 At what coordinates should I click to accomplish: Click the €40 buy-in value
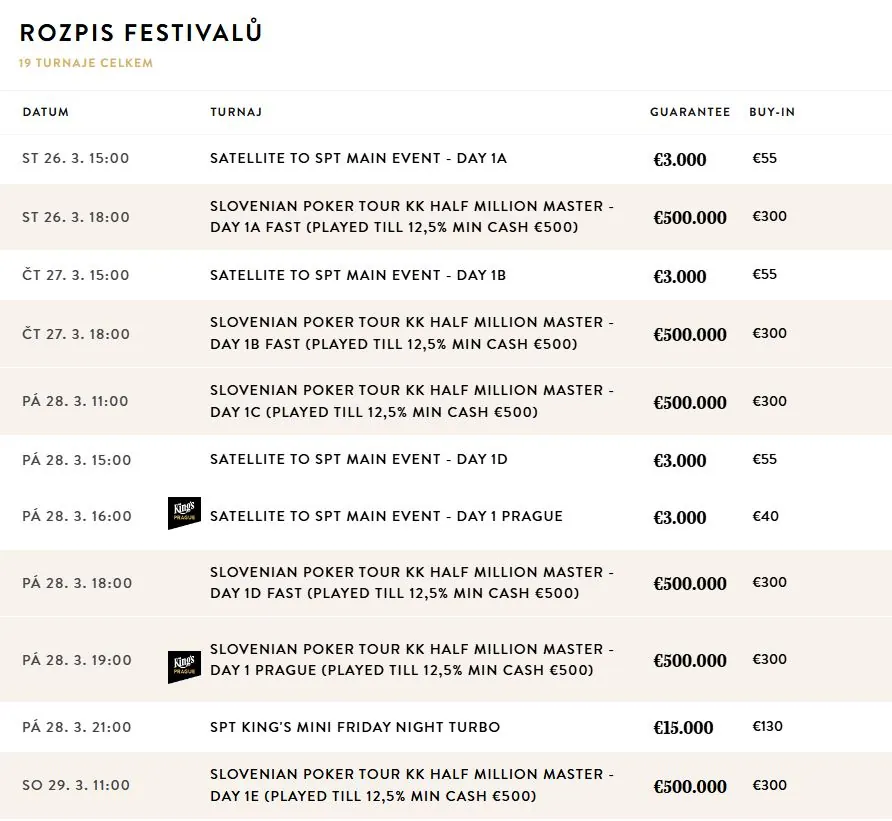(766, 516)
